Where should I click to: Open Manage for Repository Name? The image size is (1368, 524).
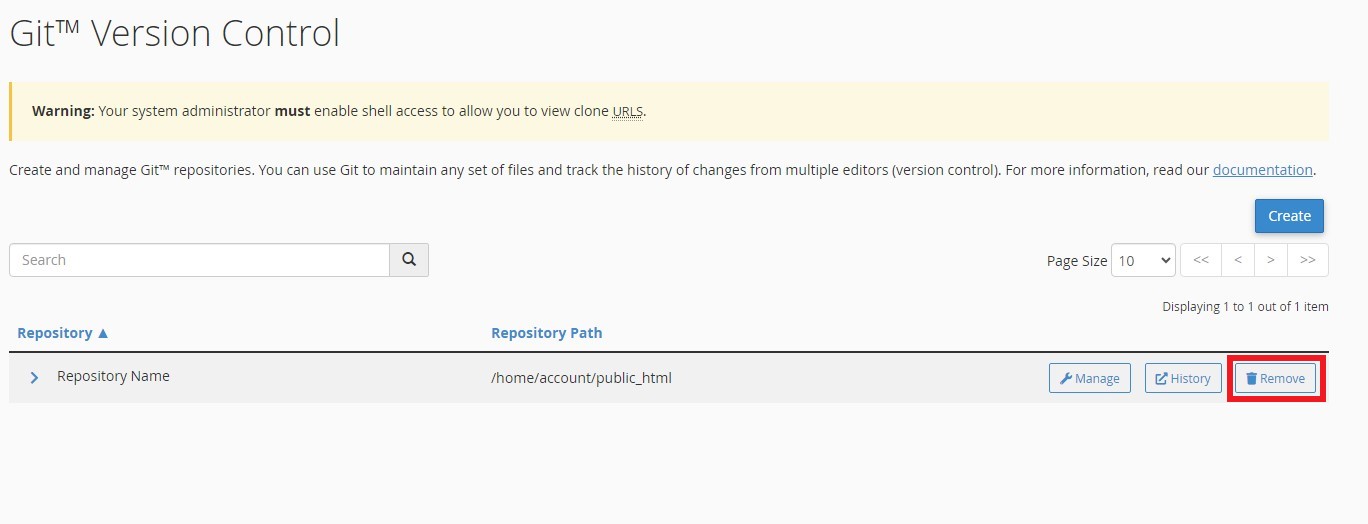(x=1090, y=378)
